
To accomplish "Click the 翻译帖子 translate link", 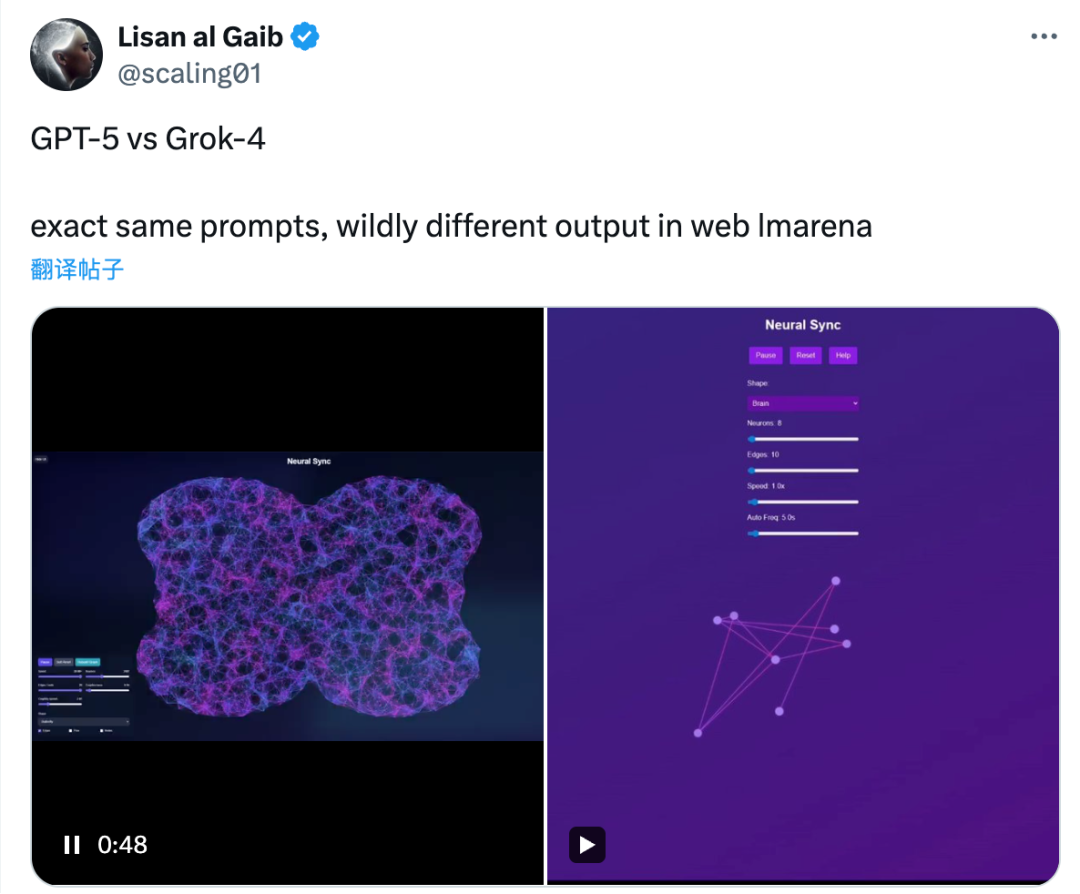I will (77, 269).
